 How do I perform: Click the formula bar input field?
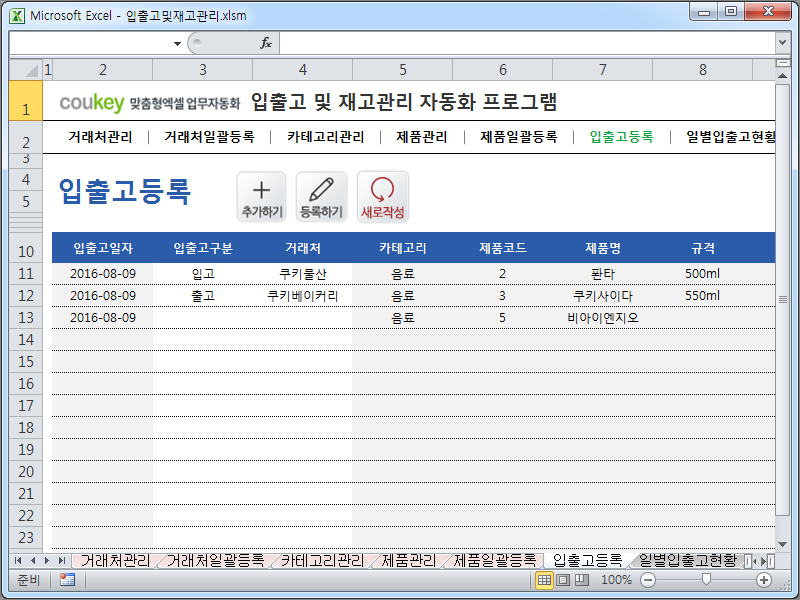click(x=527, y=43)
